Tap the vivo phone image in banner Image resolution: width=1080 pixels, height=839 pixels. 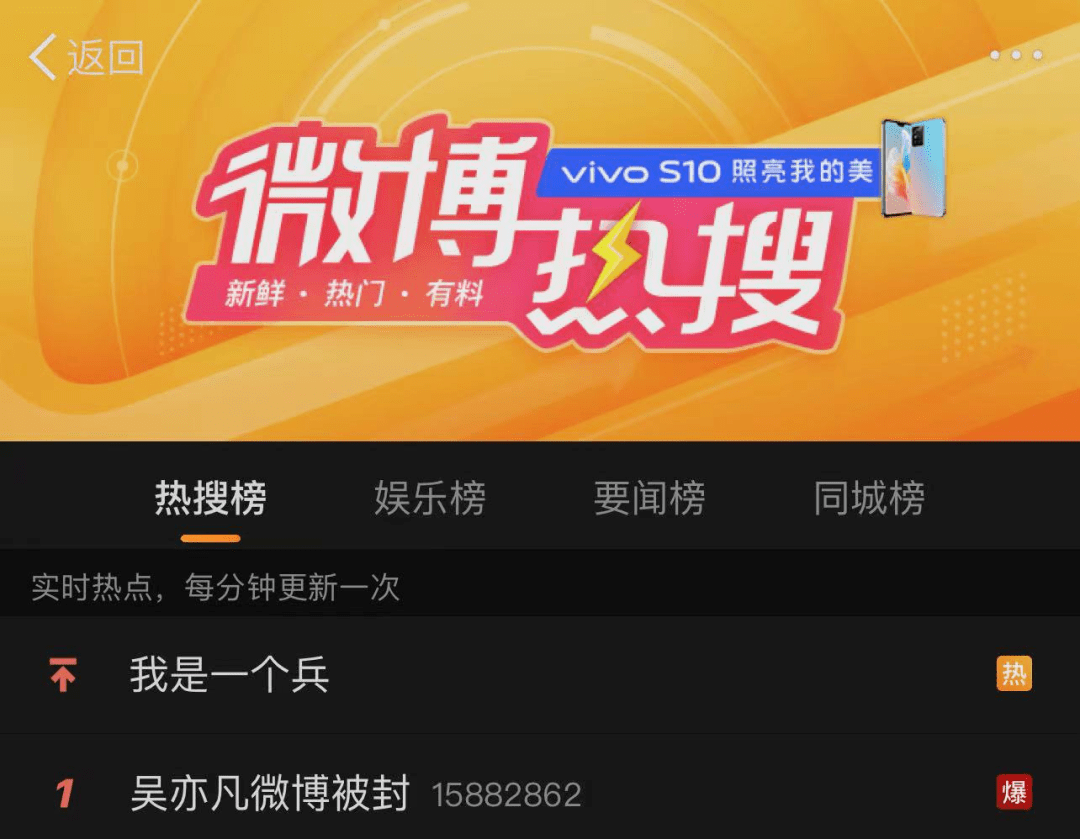click(914, 167)
